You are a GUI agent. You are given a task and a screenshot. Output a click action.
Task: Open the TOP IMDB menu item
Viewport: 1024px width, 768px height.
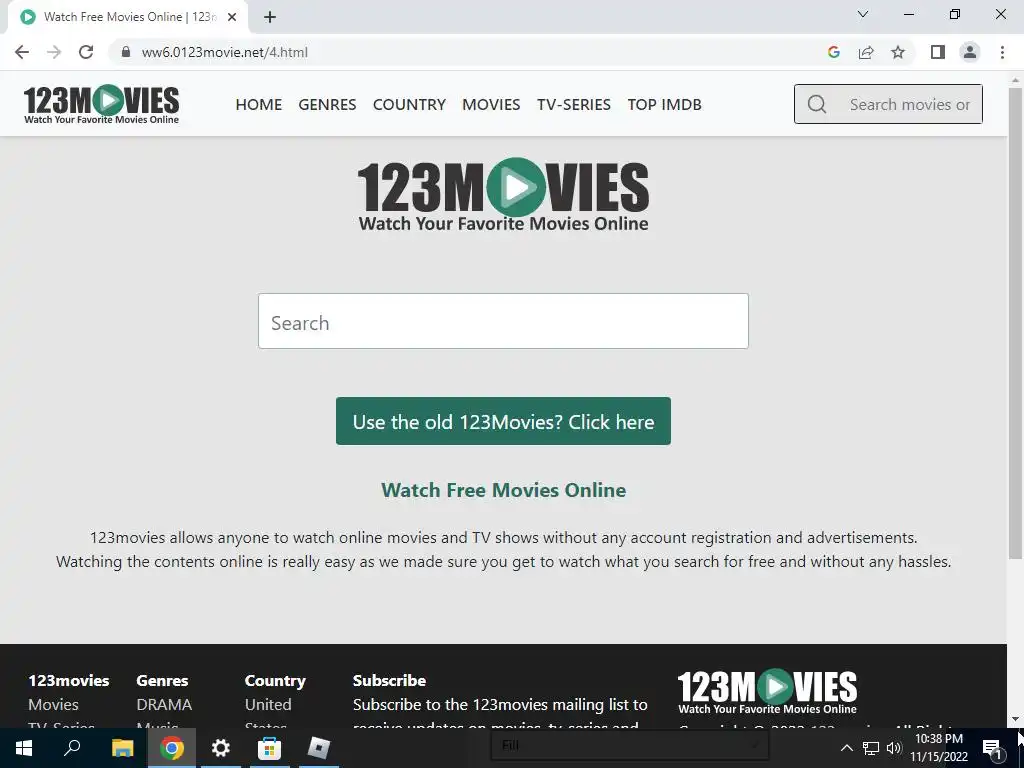664,104
